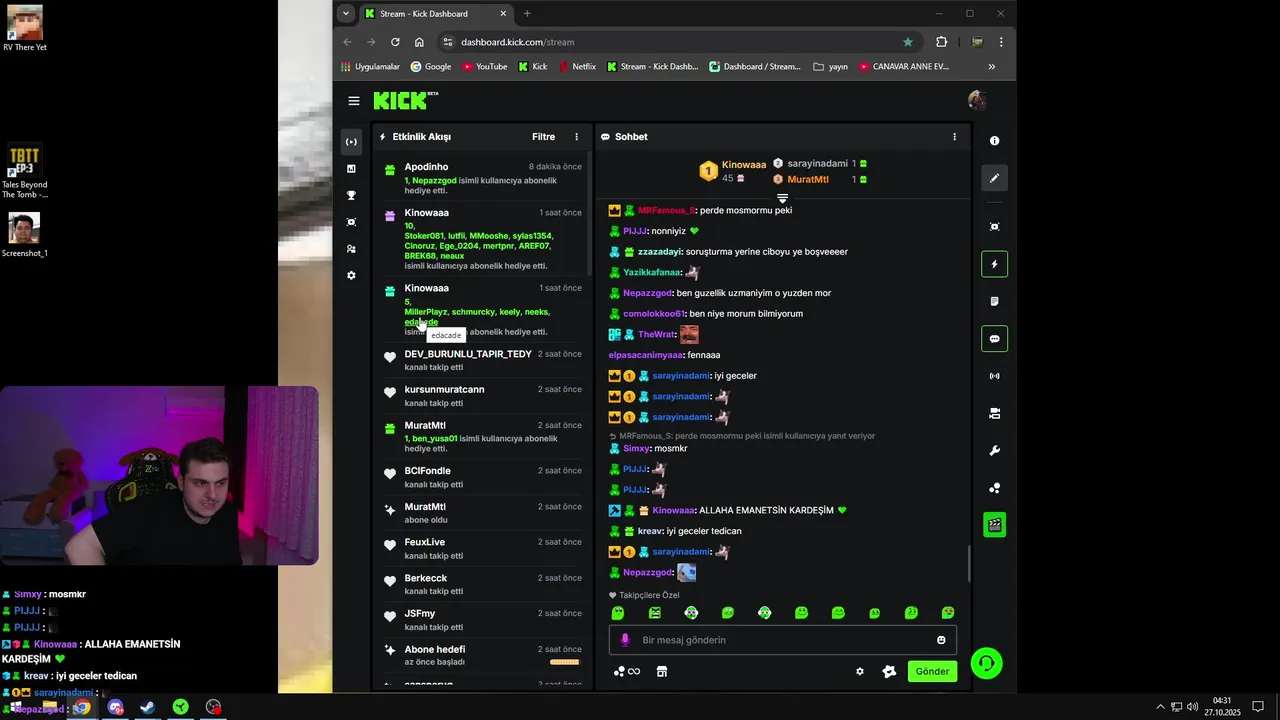Open the info icon in right sidebar
Image resolution: width=1280 pixels, height=720 pixels.
pos(994,141)
